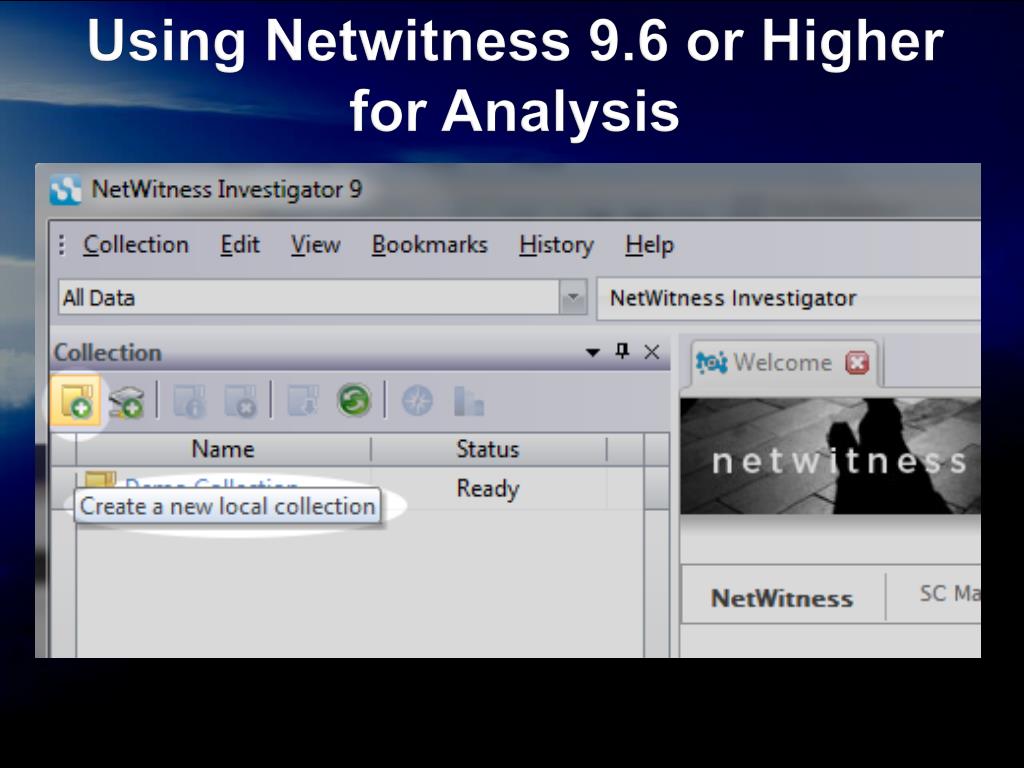1024x768 pixels.
Task: Click the compass navigation icon
Action: click(417, 400)
